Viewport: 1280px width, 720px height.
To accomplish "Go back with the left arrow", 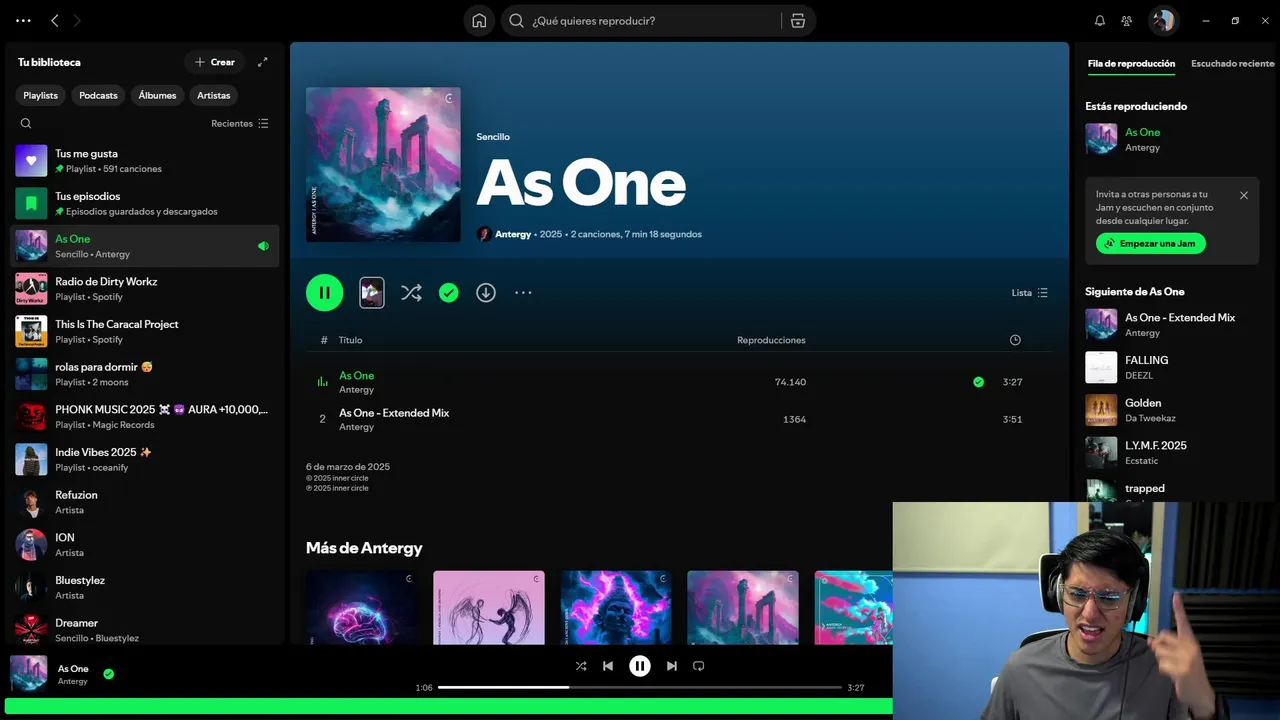I will click(55, 20).
